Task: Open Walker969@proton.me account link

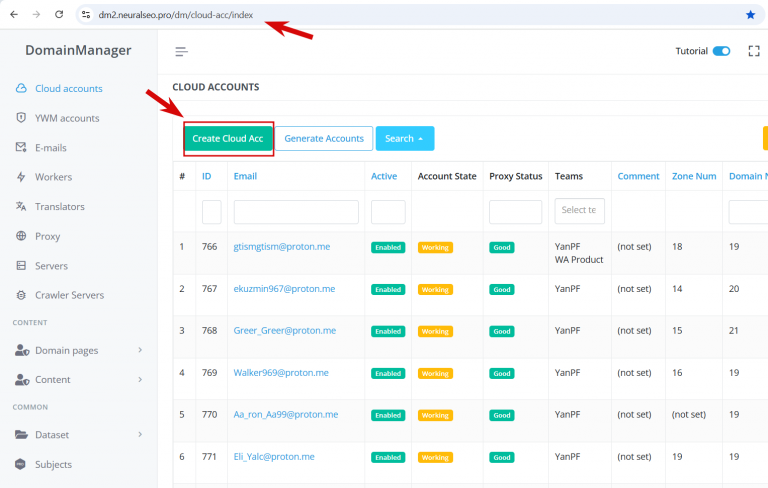Action: pos(281,372)
